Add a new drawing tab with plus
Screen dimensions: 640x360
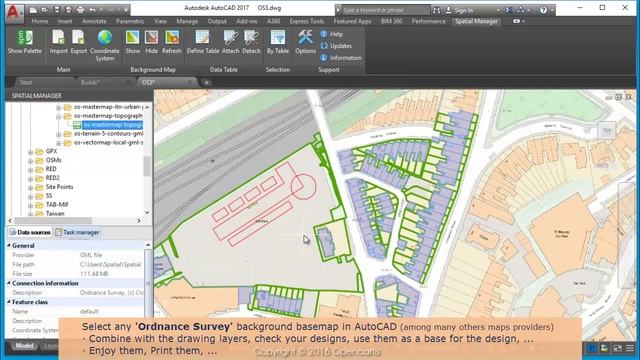click(x=207, y=83)
